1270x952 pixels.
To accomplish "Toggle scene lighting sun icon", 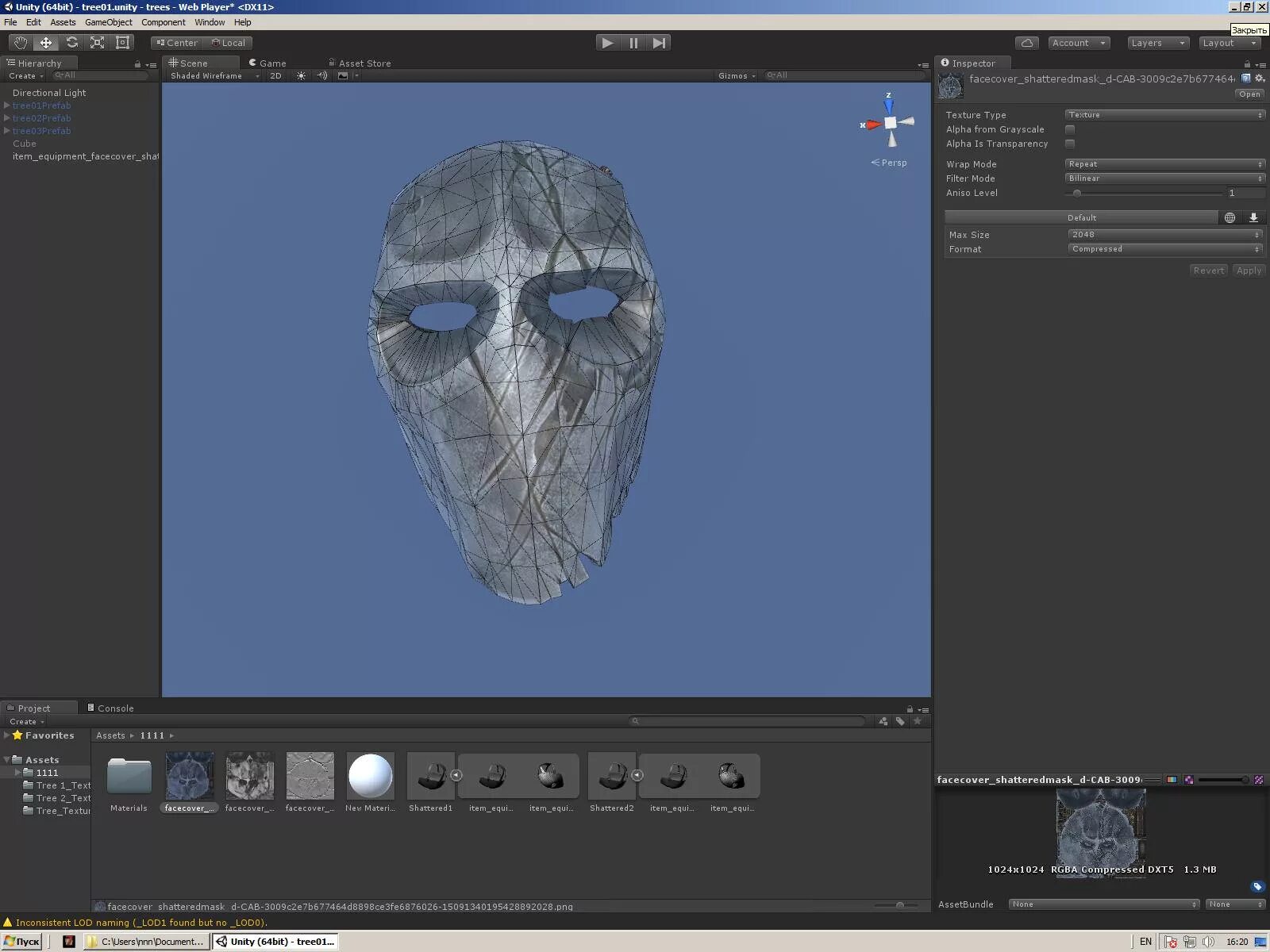I will (301, 76).
